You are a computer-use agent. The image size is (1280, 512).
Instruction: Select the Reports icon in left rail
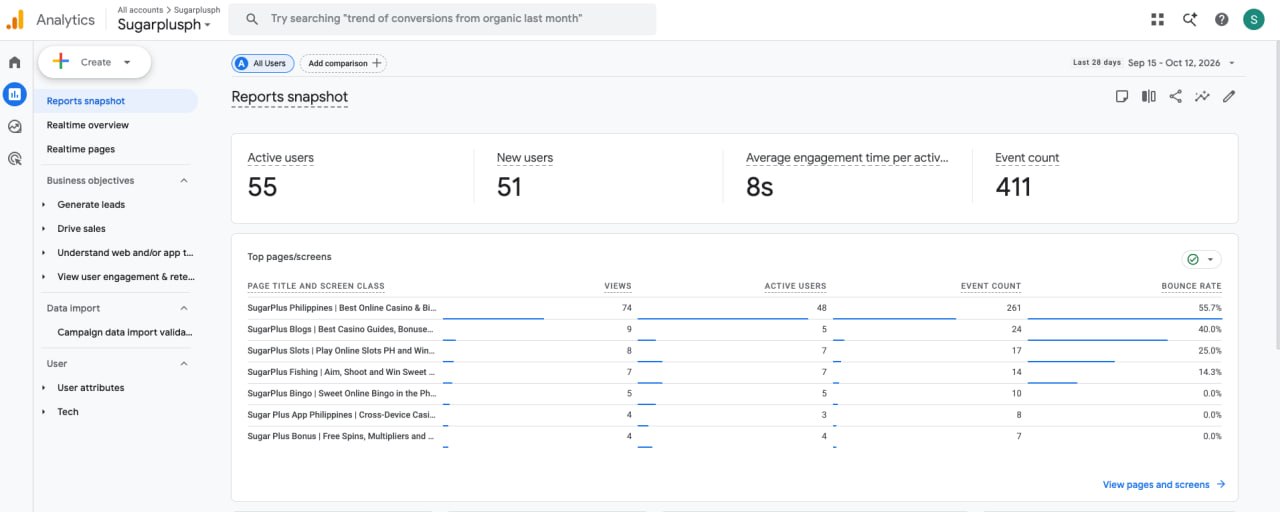(x=14, y=94)
